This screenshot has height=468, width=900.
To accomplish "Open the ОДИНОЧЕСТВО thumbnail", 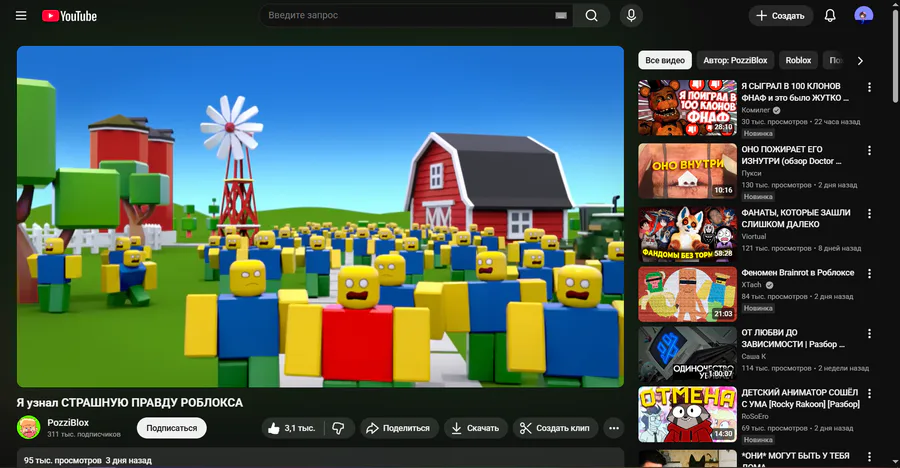I will click(x=687, y=354).
